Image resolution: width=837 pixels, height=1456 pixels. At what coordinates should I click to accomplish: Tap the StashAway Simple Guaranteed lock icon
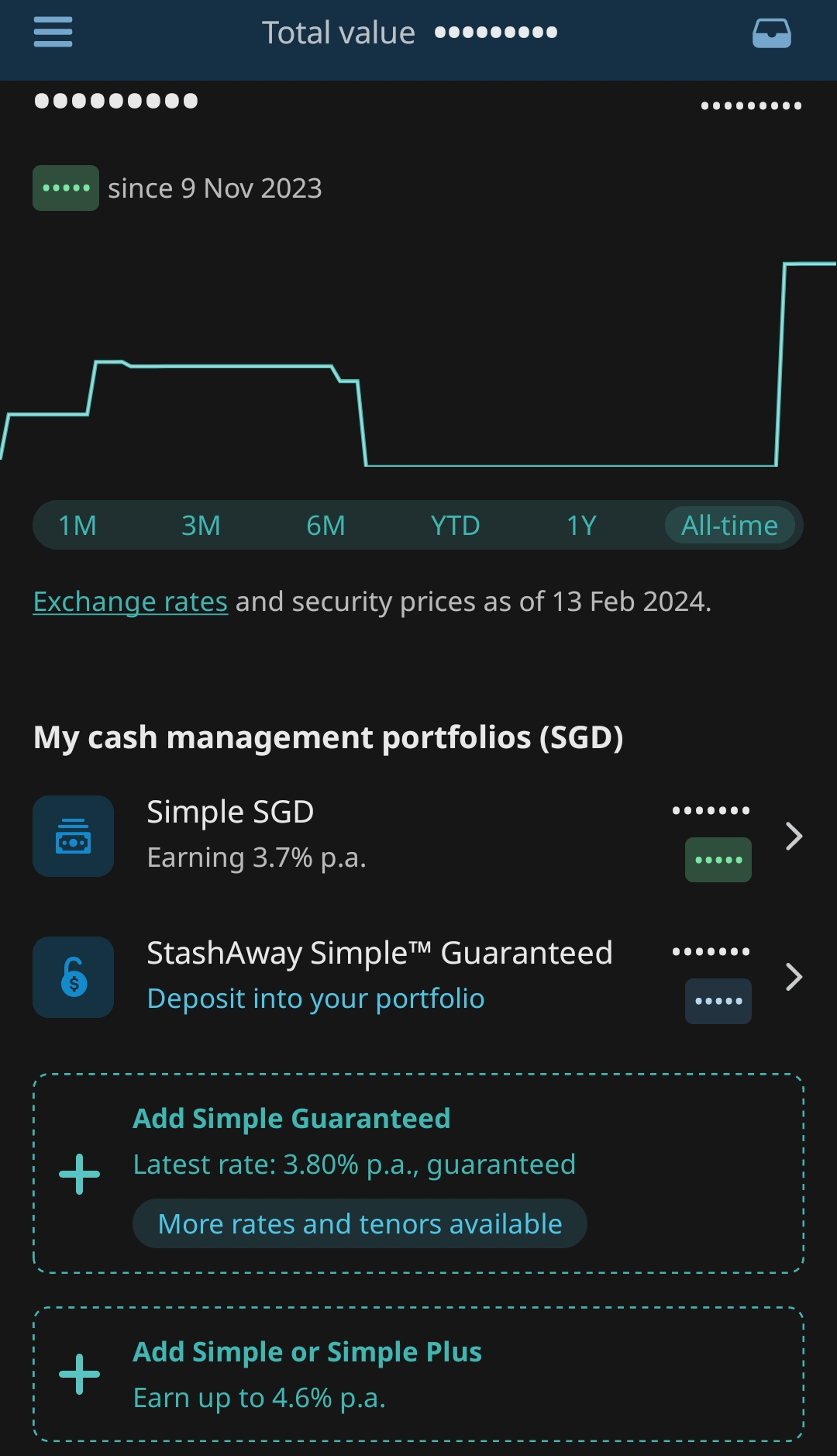tap(74, 977)
